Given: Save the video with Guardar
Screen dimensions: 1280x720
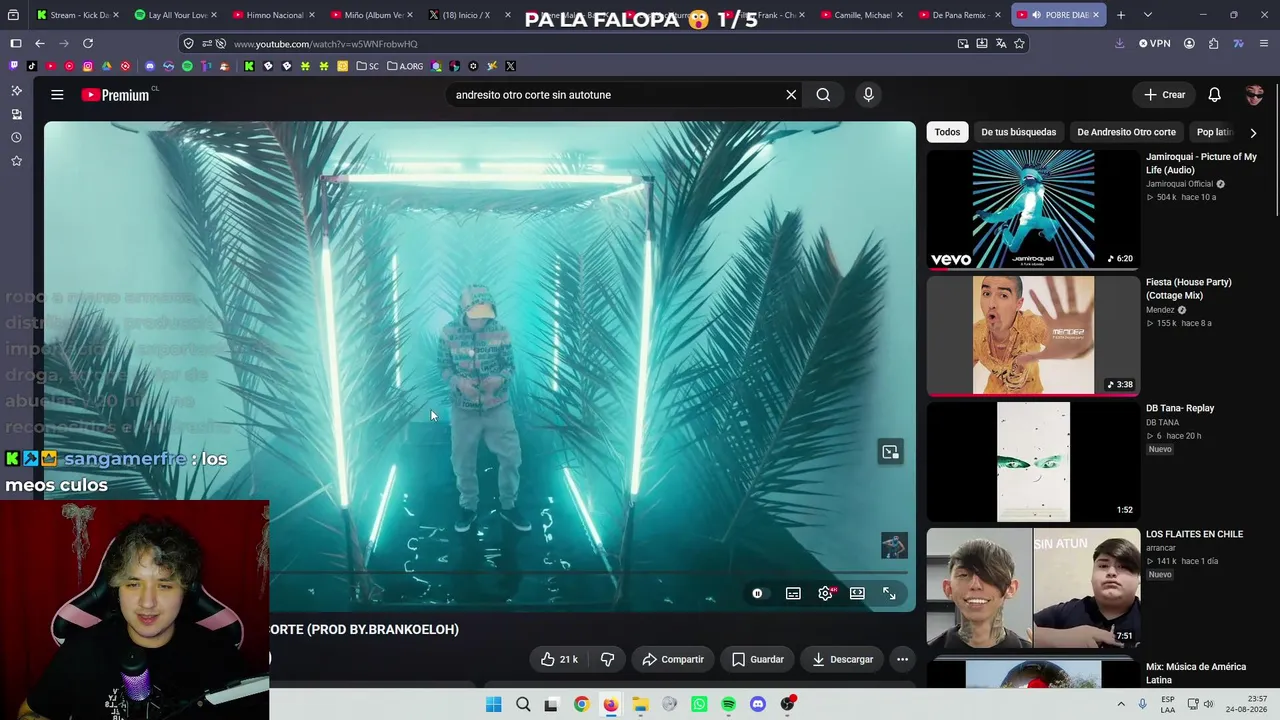Looking at the screenshot, I should click(757, 659).
